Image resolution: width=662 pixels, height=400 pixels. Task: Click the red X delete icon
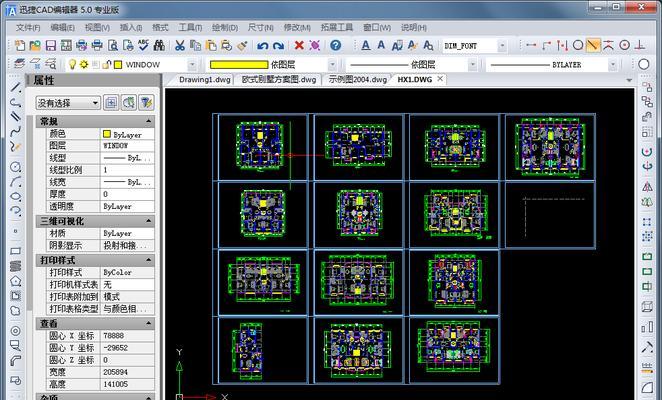299,45
